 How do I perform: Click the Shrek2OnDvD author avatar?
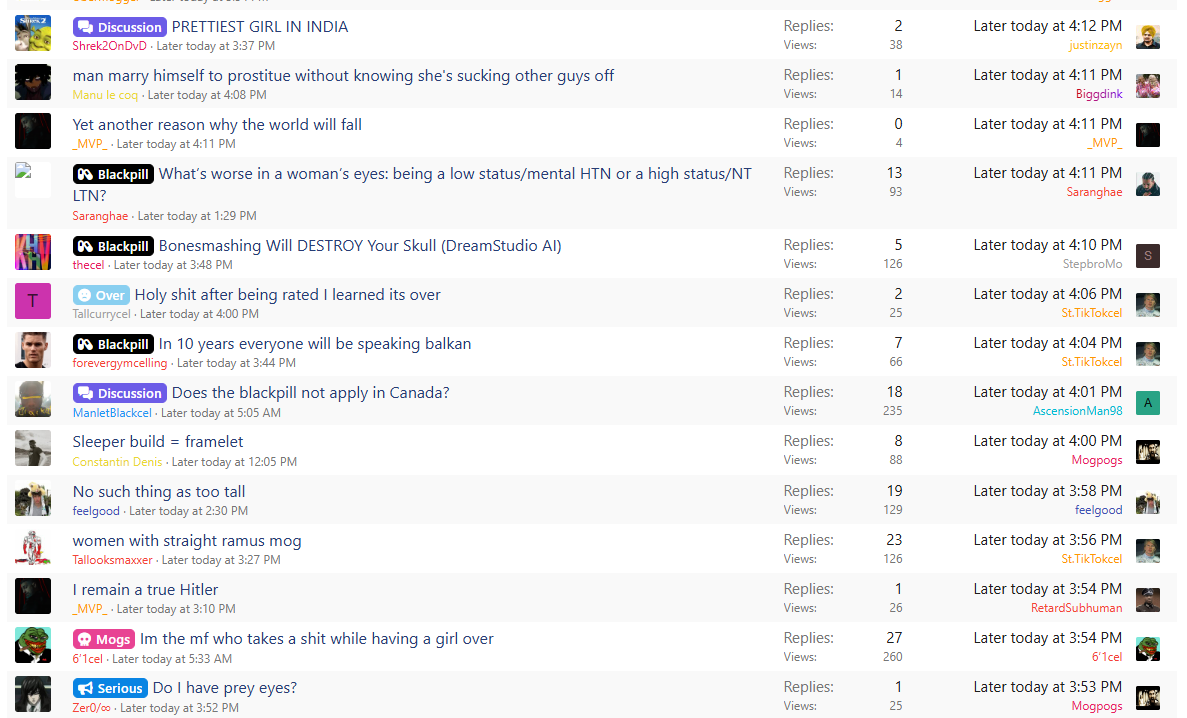click(33, 33)
